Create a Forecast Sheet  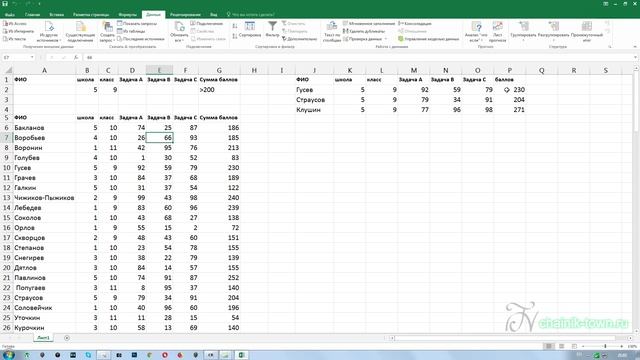497,32
